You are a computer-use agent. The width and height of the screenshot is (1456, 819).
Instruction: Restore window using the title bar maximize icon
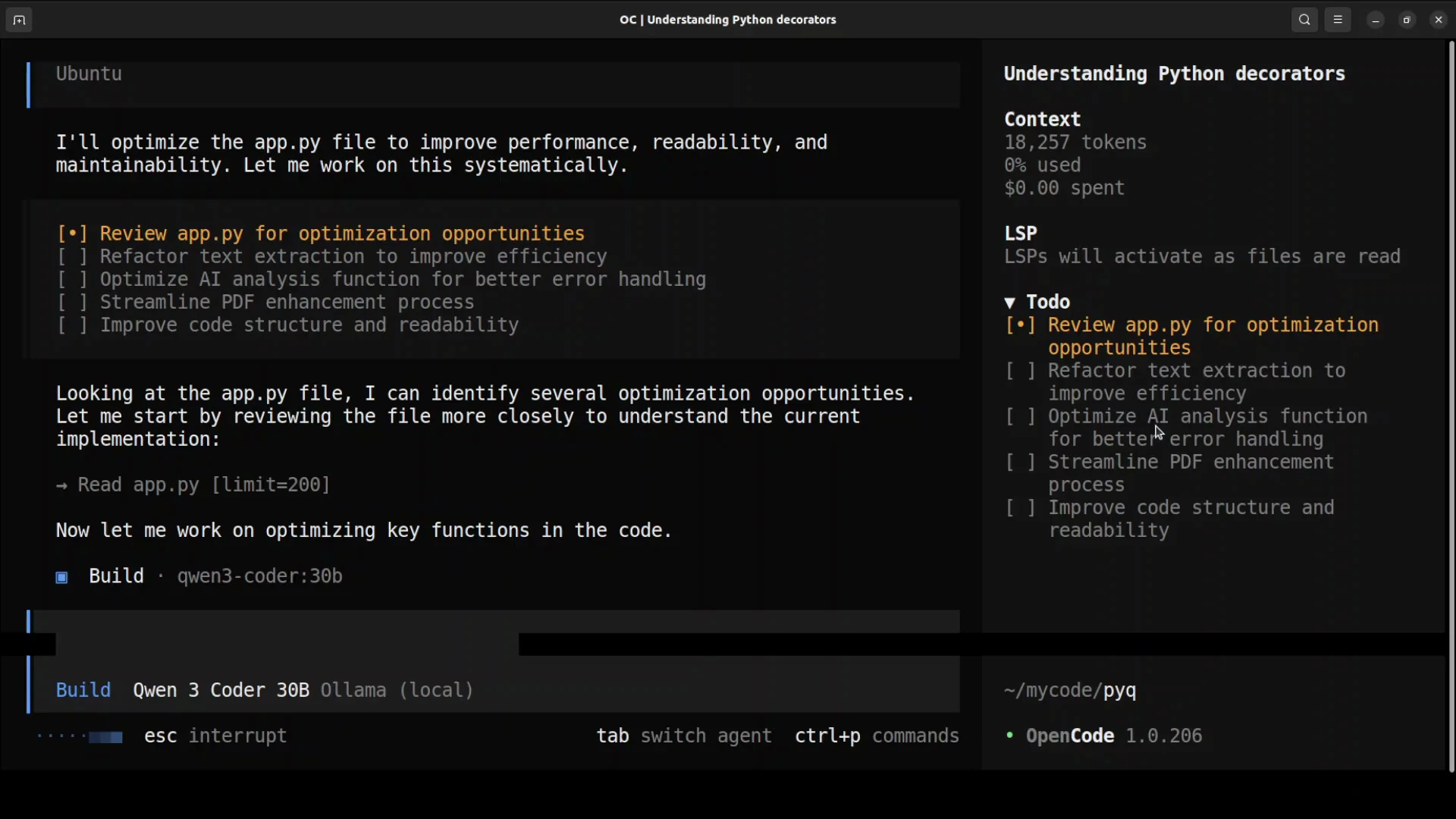[x=1407, y=20]
